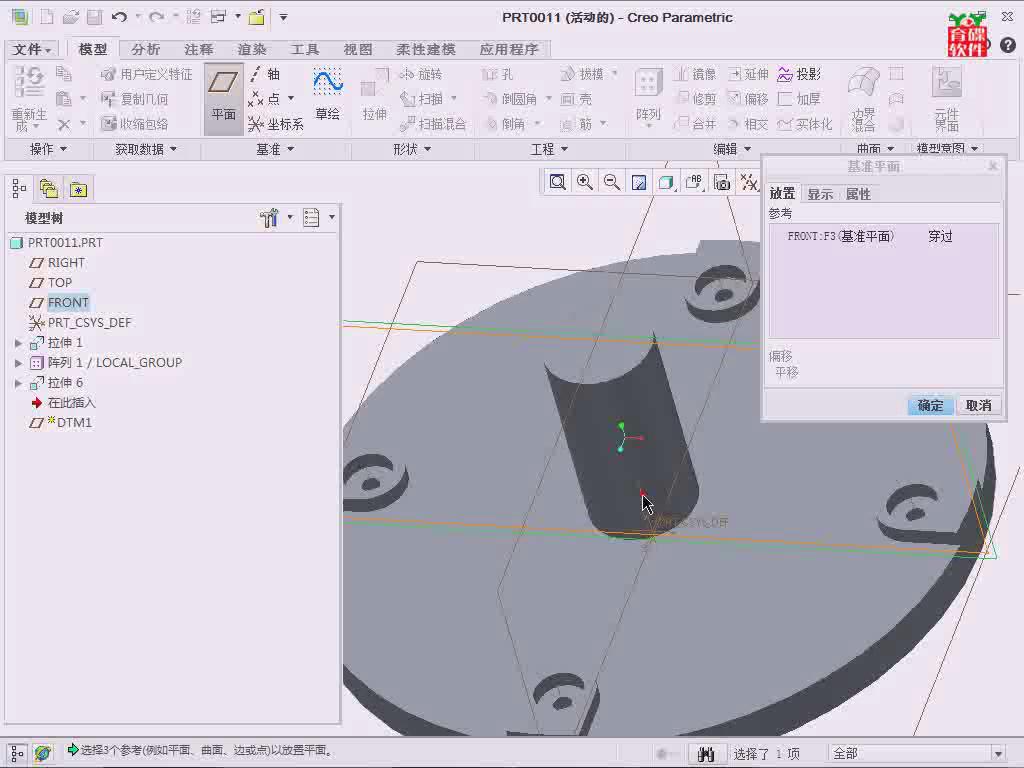Create a new file from quick access toolbar

tap(47, 17)
